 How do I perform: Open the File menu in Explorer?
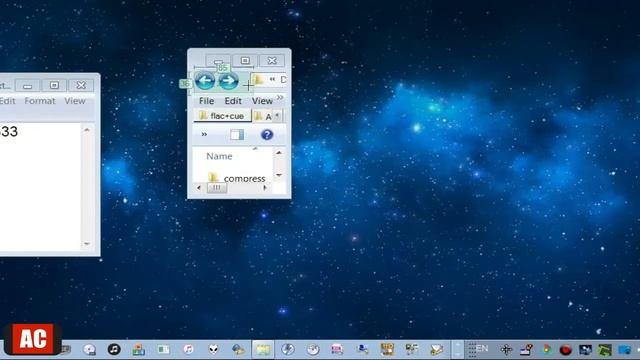click(x=206, y=101)
